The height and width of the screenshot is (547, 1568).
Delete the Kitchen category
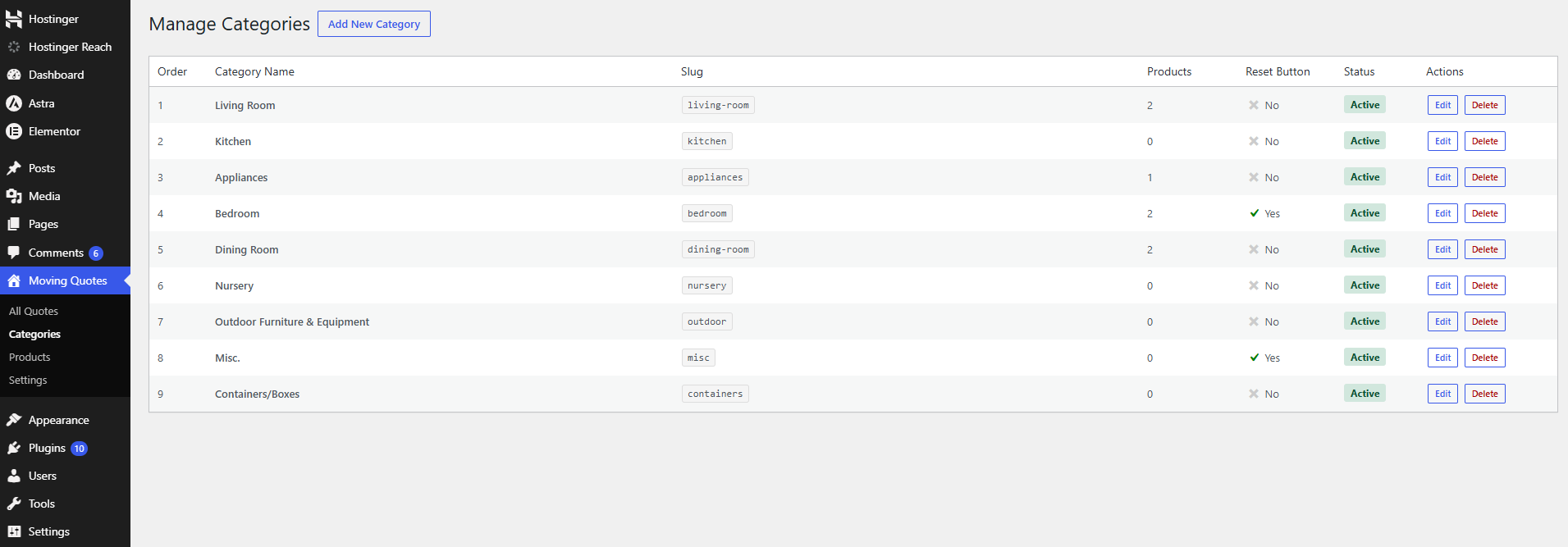click(x=1484, y=141)
